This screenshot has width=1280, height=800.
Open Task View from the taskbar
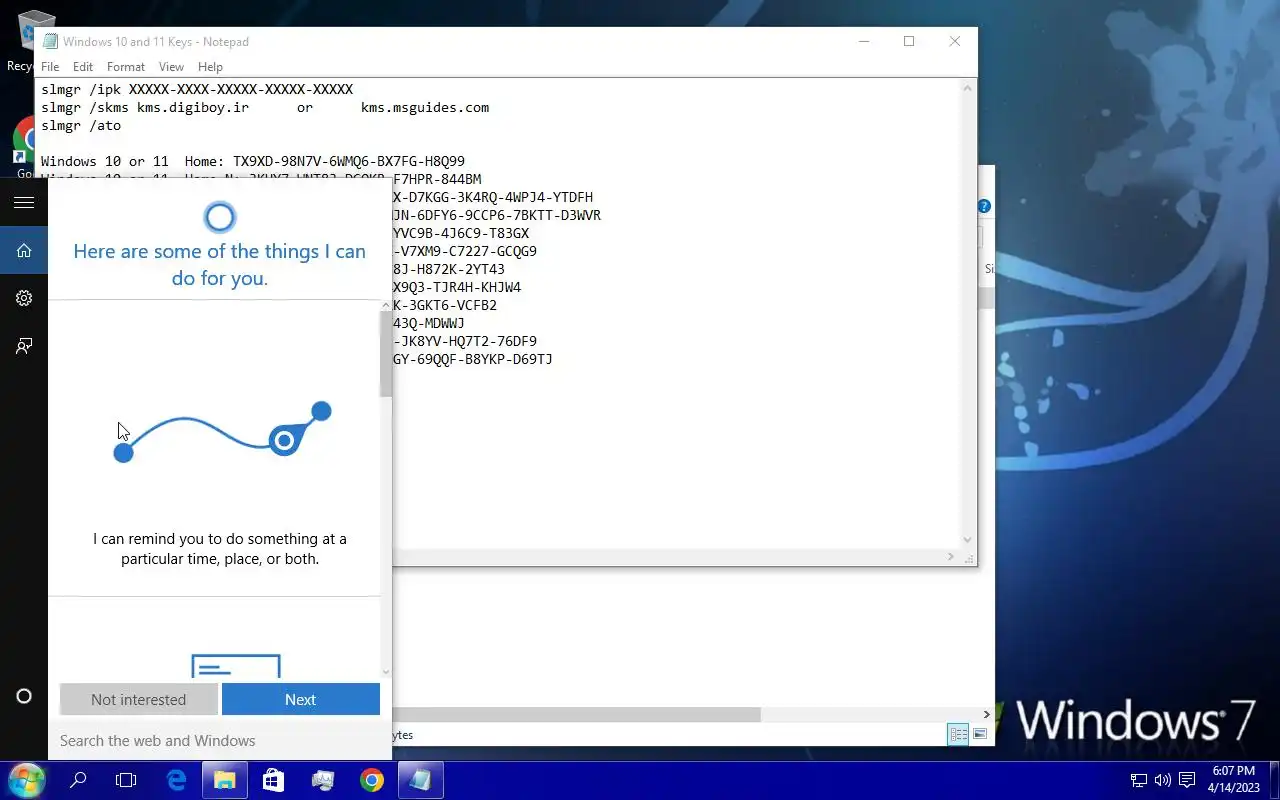click(126, 780)
